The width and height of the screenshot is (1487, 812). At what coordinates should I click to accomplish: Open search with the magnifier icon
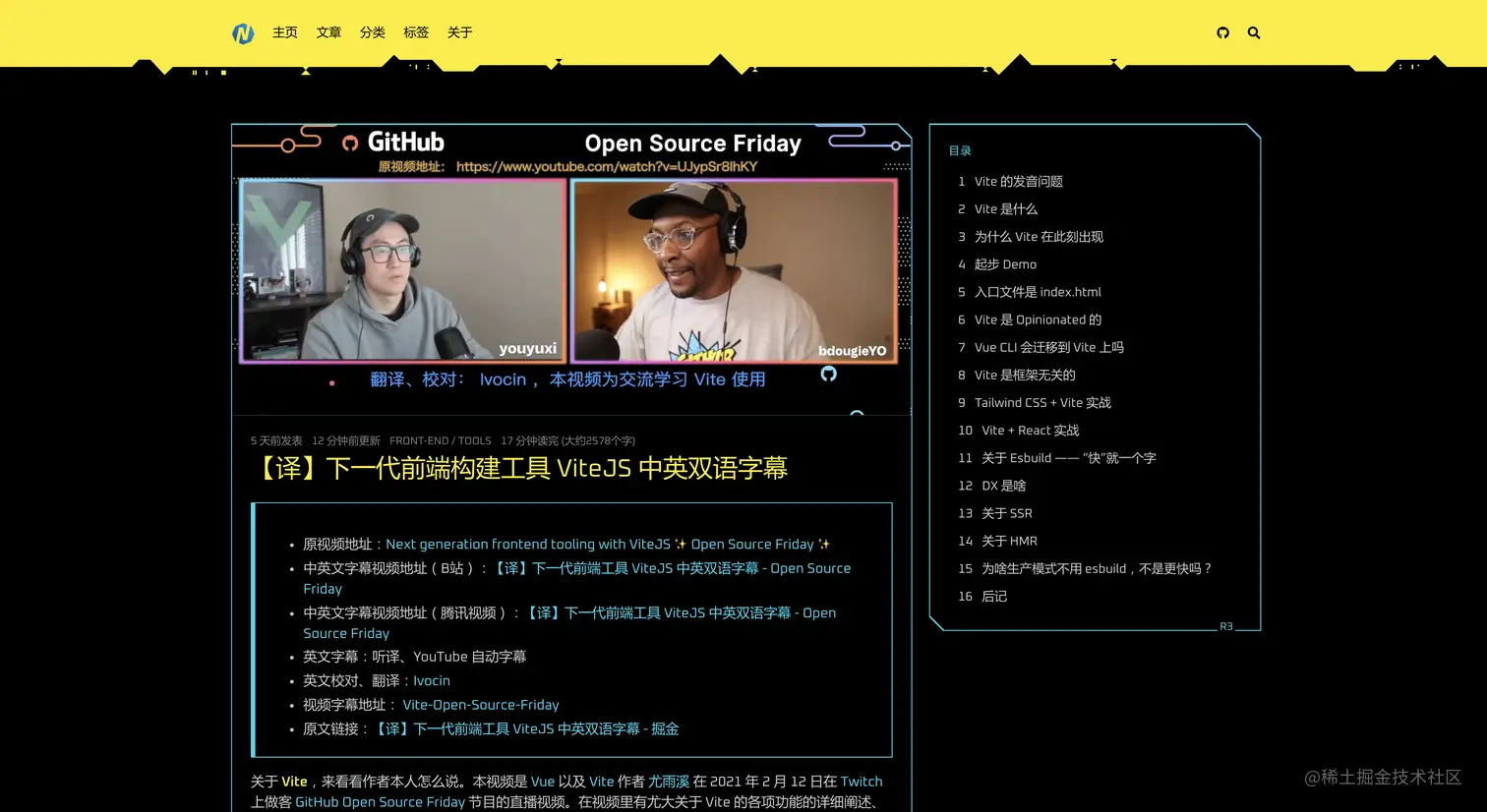[1254, 32]
